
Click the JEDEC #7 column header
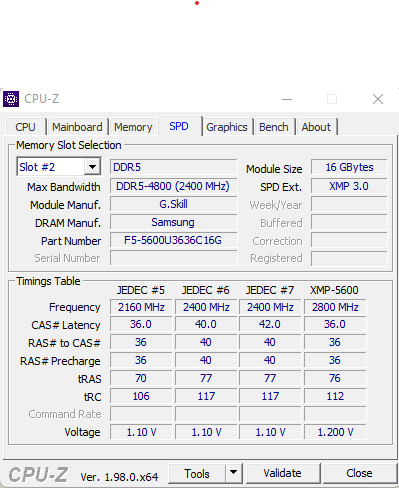270,290
